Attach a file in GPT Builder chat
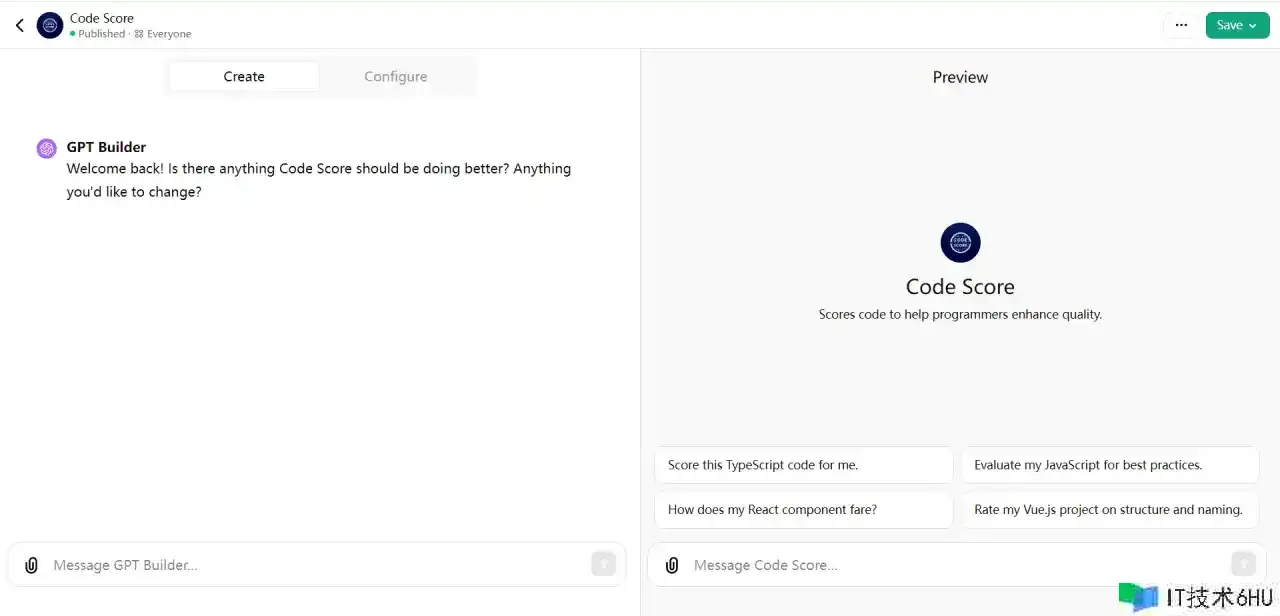Image resolution: width=1280 pixels, height=616 pixels. (x=31, y=565)
